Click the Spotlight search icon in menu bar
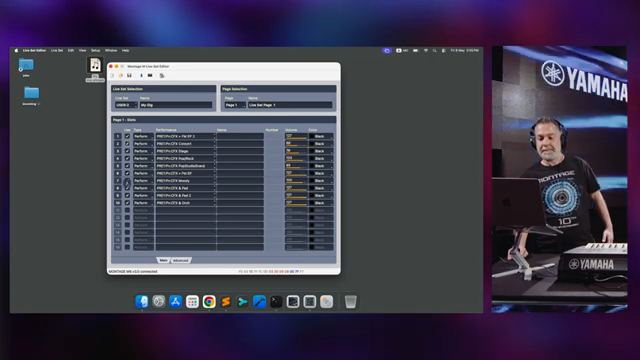 434,51
